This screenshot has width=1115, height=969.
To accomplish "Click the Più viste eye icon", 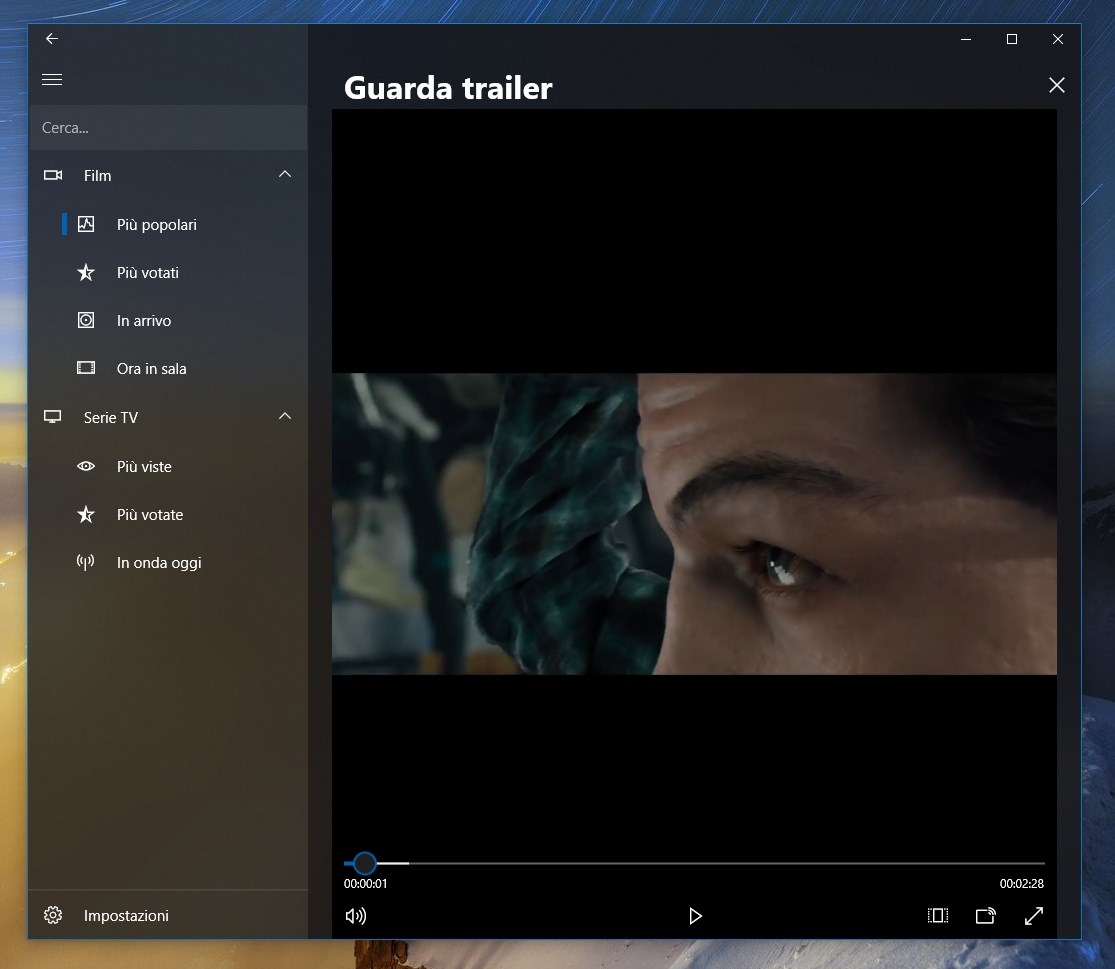I will (86, 466).
